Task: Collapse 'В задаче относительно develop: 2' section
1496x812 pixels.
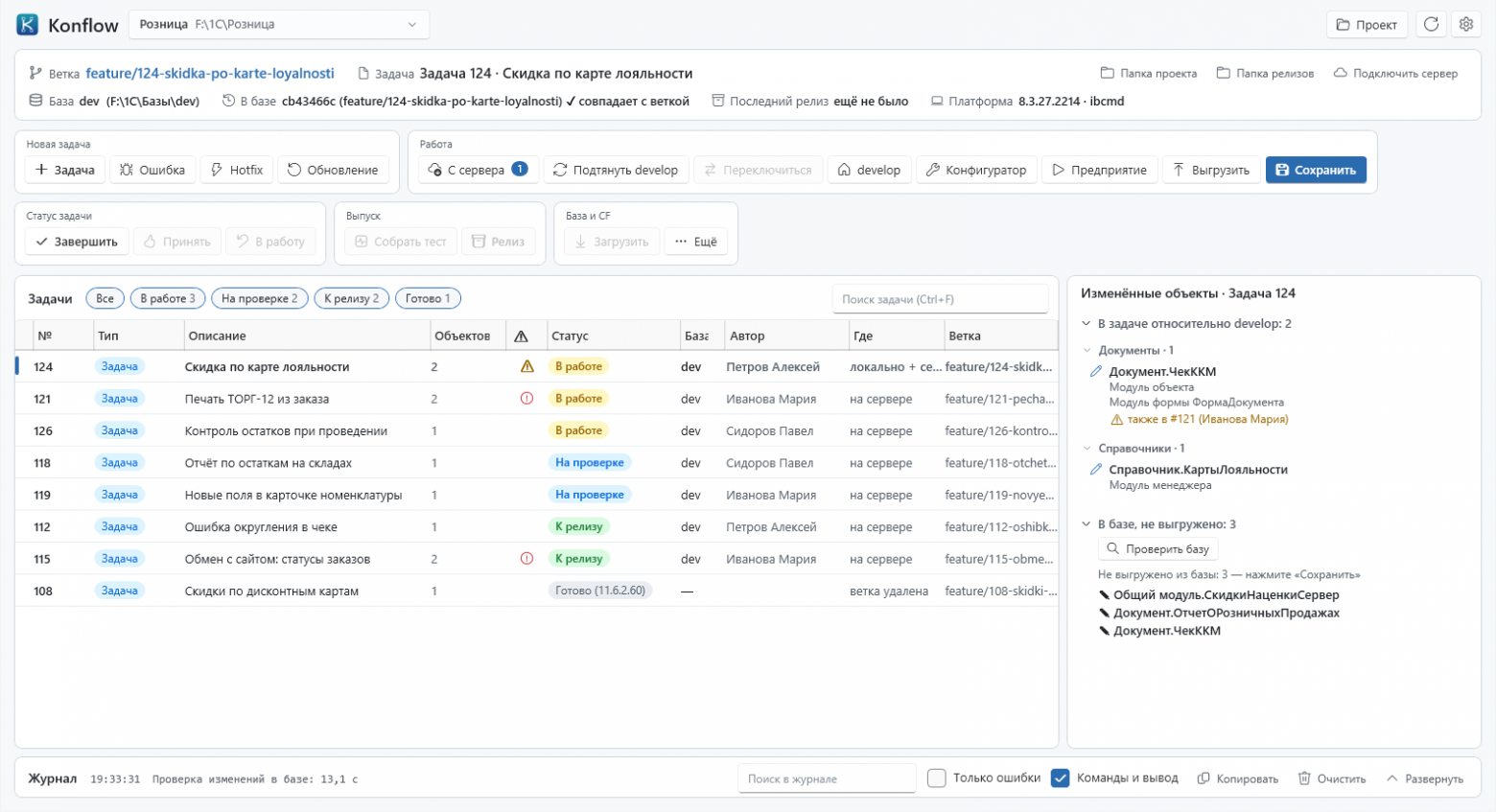Action: tap(1087, 324)
